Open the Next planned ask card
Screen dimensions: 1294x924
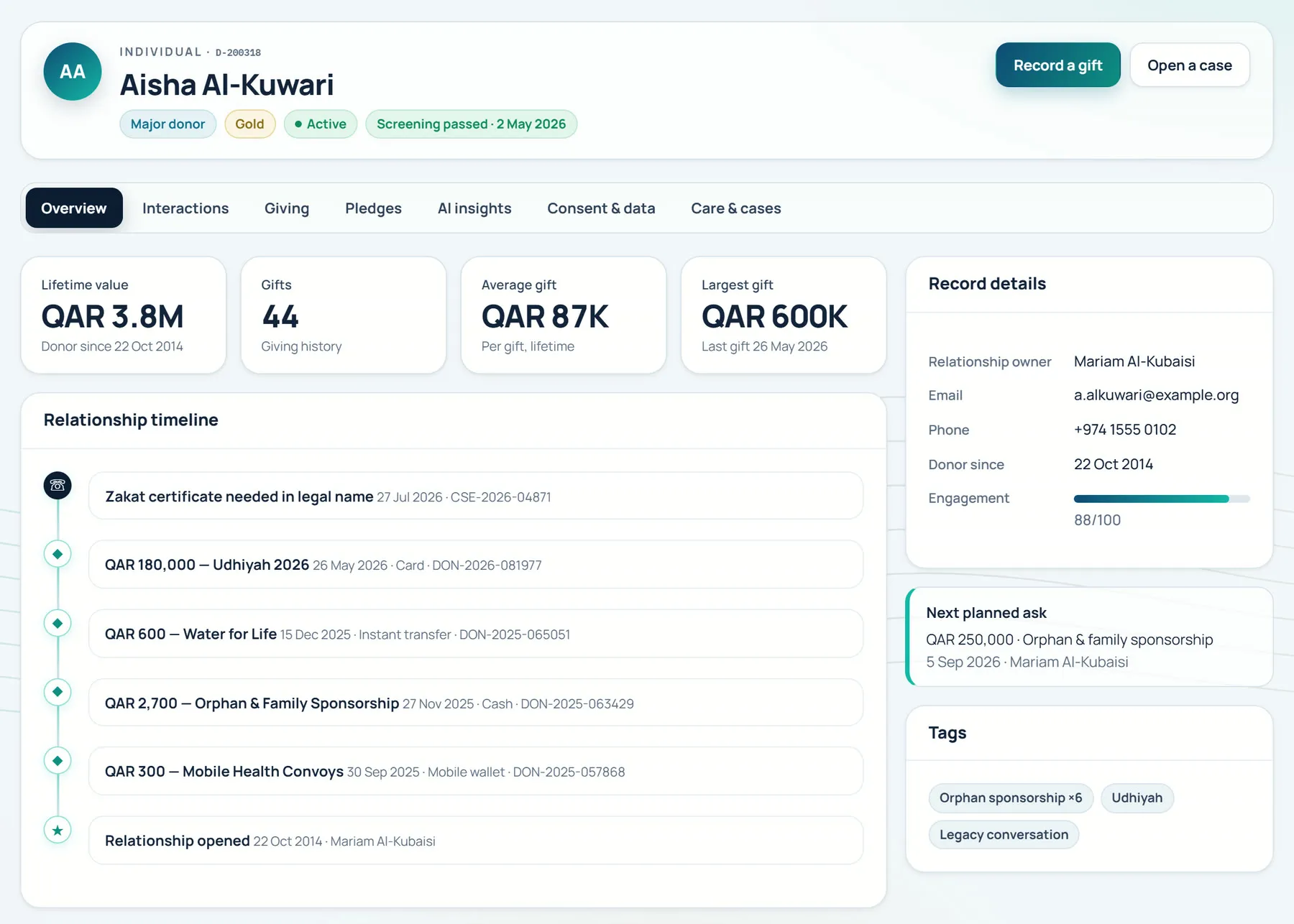(1090, 637)
